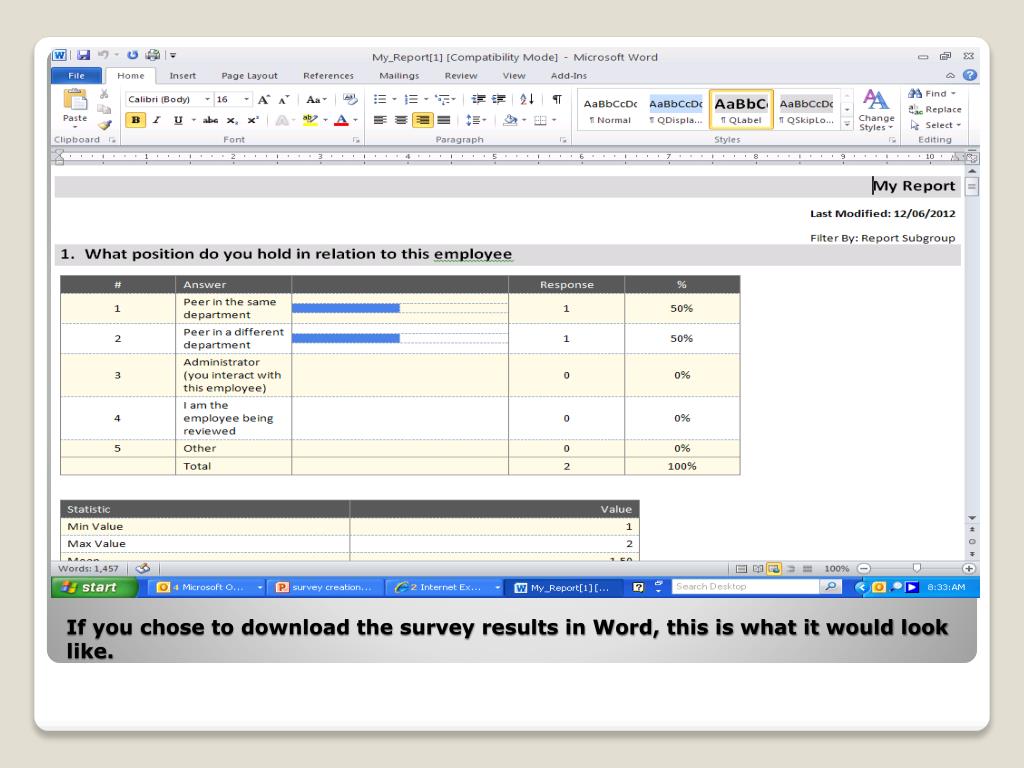Shrink the font size

pos(283,99)
